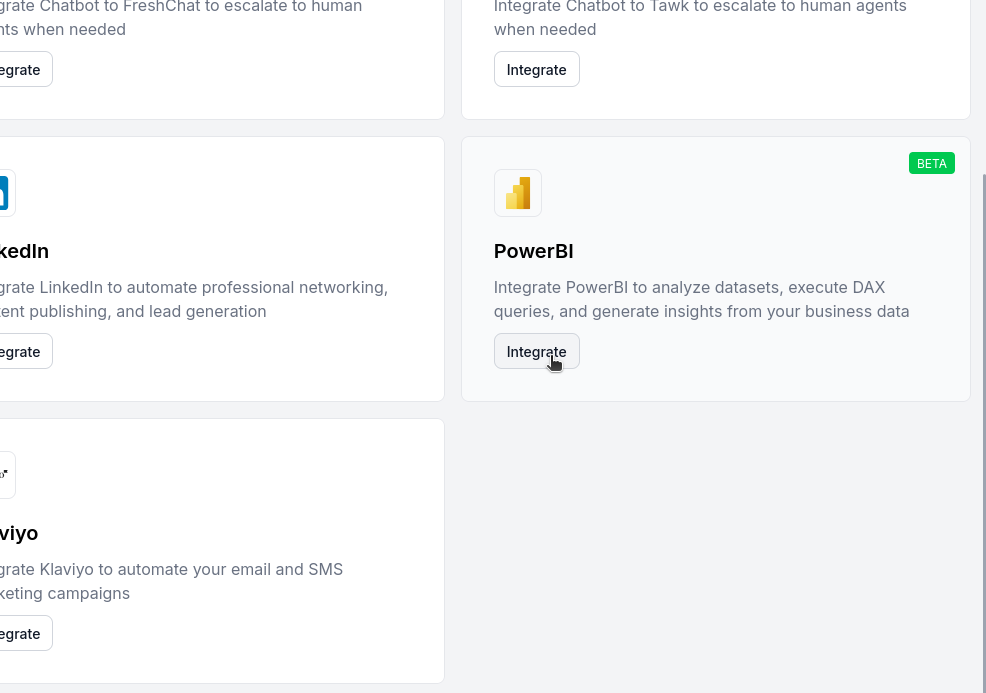
Task: Click the PowerBI card heading
Action: click(x=533, y=251)
